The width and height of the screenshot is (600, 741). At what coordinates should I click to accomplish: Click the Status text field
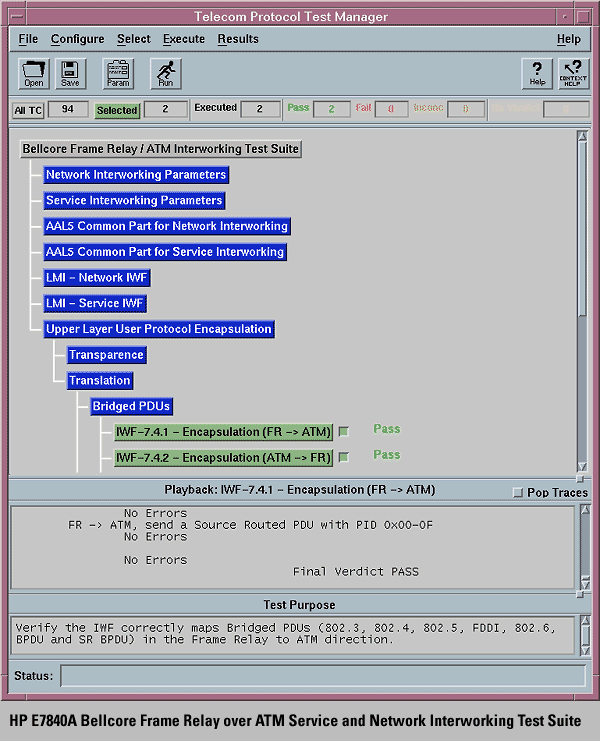tap(322, 676)
